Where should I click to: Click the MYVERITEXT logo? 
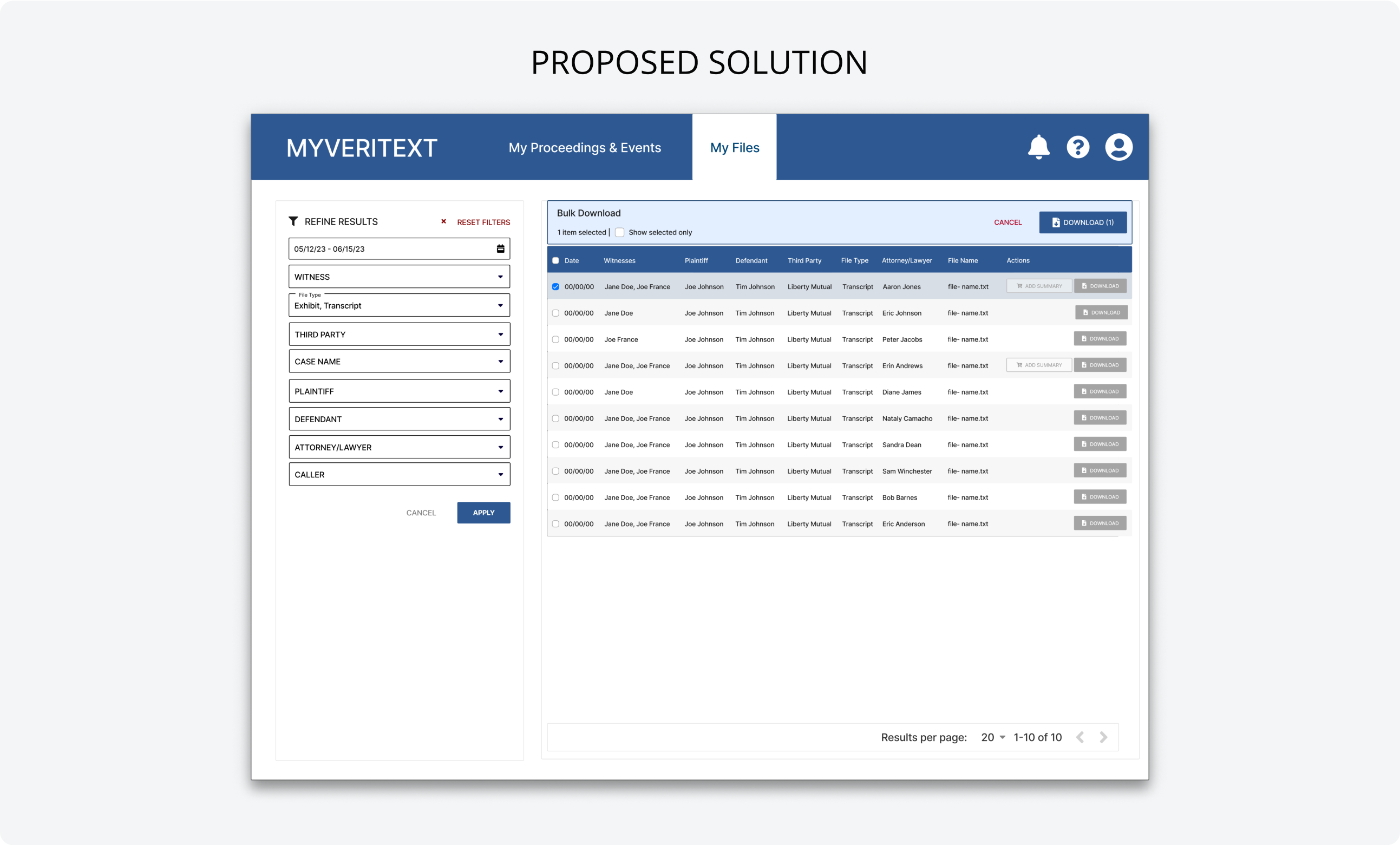pos(362,148)
